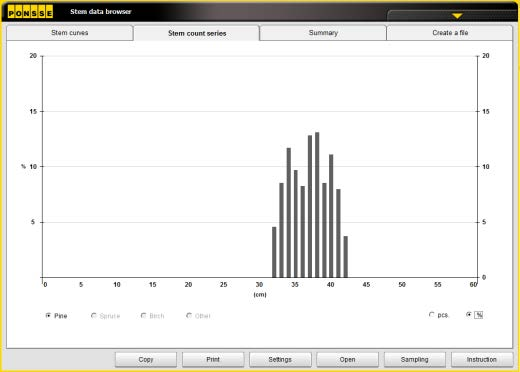Go to the Create a file tab
520x372 pixels.
pos(450,33)
